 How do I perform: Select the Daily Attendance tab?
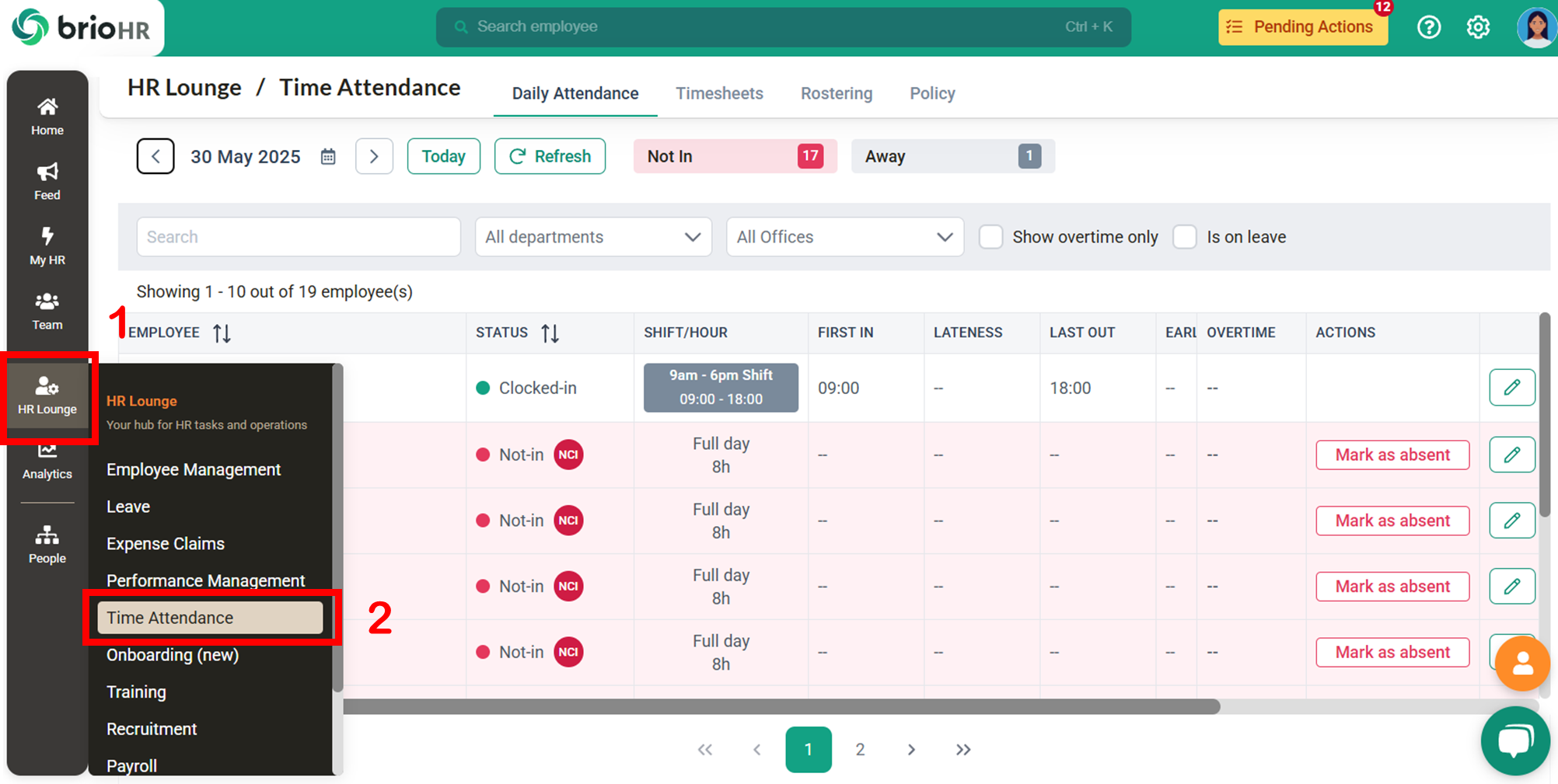(x=575, y=93)
